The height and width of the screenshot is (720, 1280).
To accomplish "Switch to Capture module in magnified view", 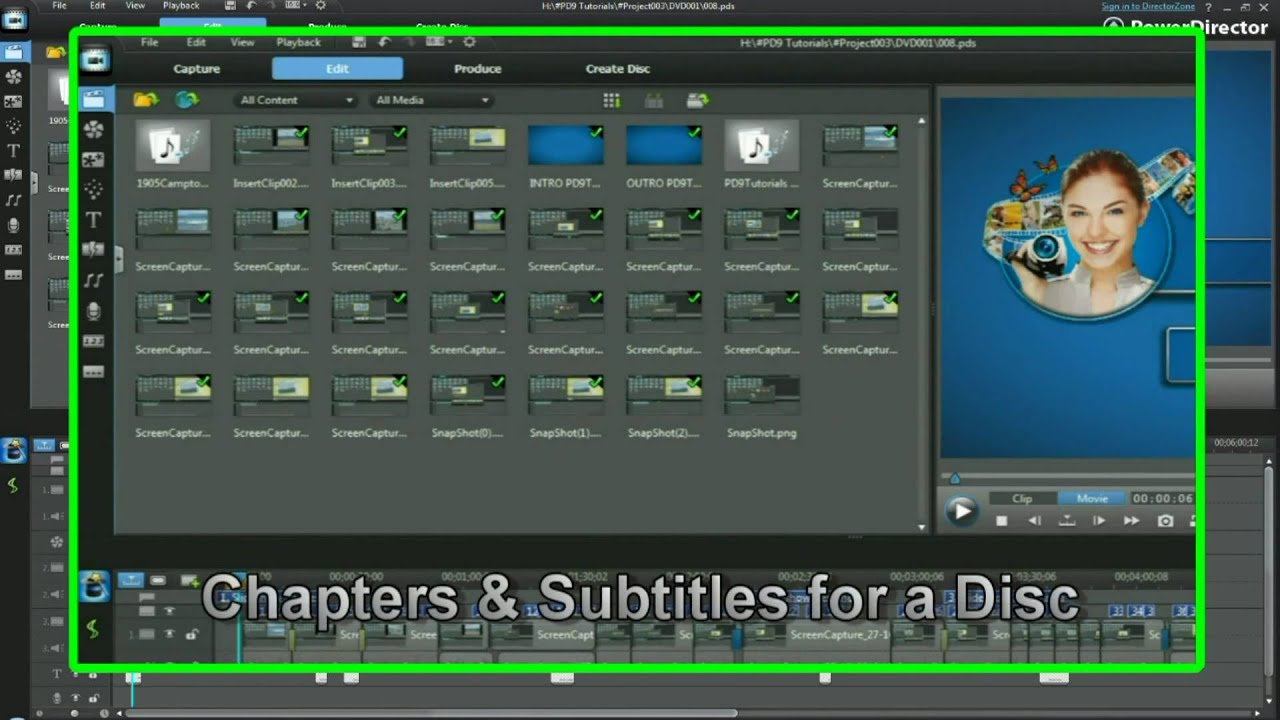I will tap(197, 69).
